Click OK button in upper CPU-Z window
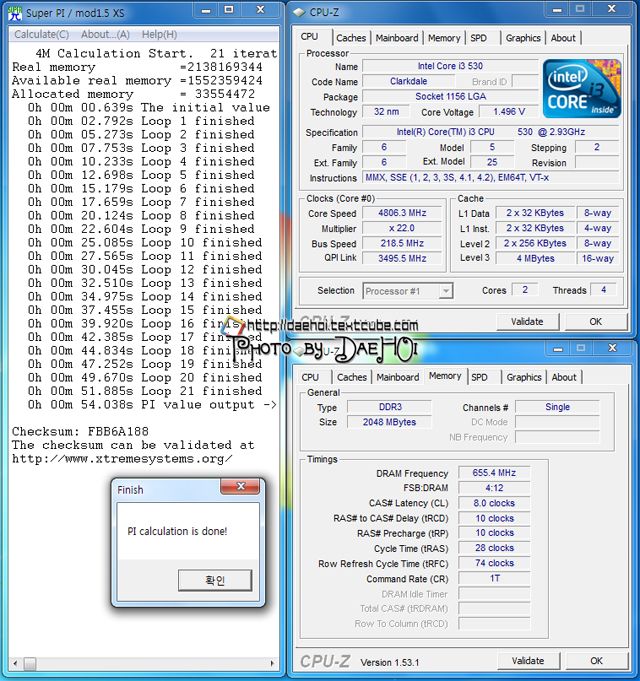 tap(596, 322)
